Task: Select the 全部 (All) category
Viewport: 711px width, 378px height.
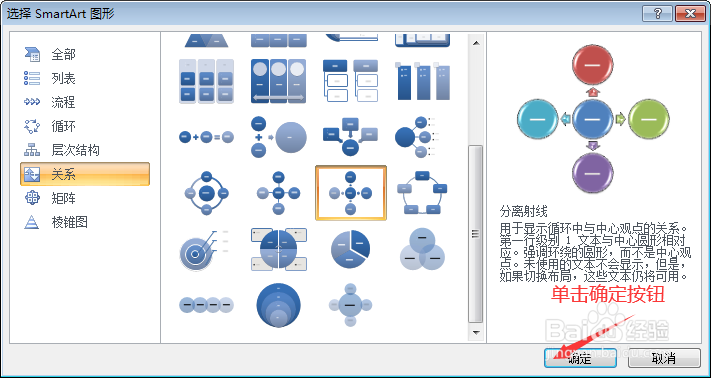Action: click(85, 54)
